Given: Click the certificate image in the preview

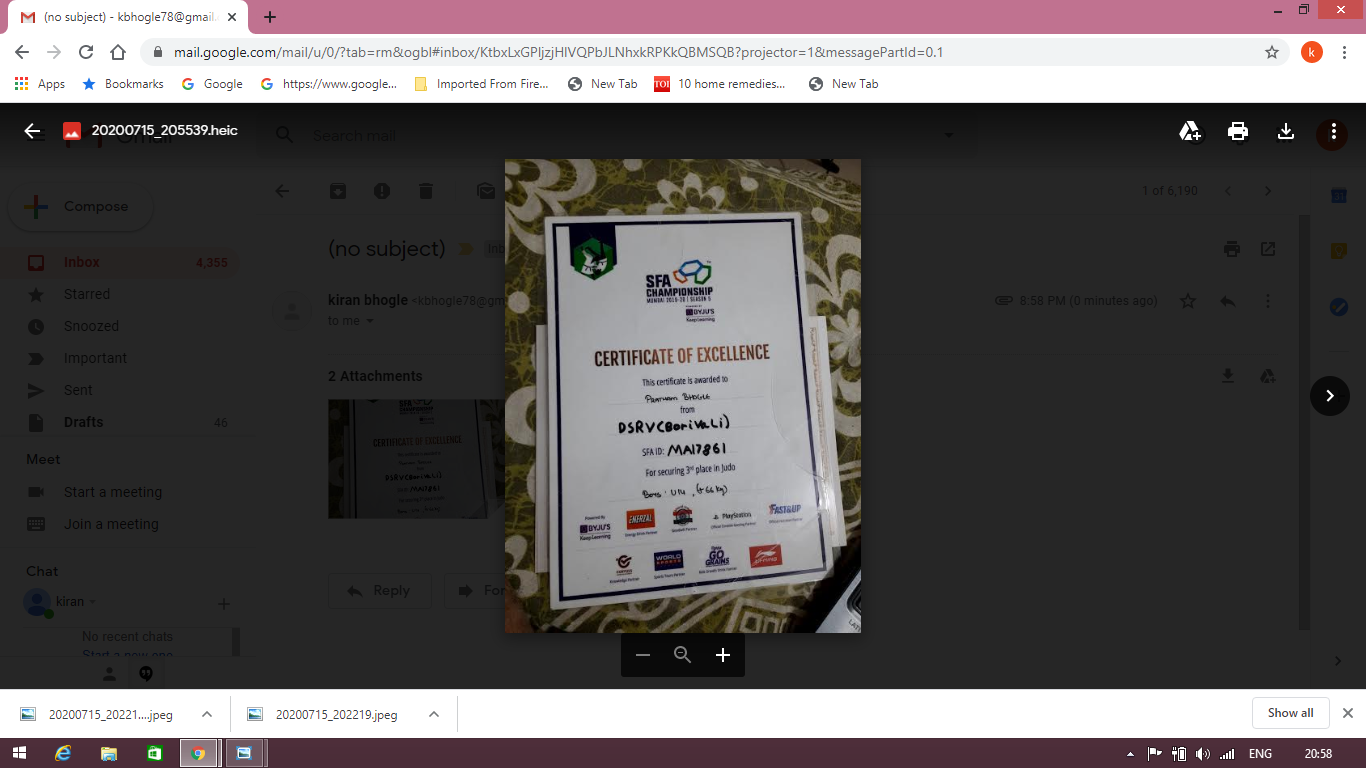Looking at the screenshot, I should point(683,396).
